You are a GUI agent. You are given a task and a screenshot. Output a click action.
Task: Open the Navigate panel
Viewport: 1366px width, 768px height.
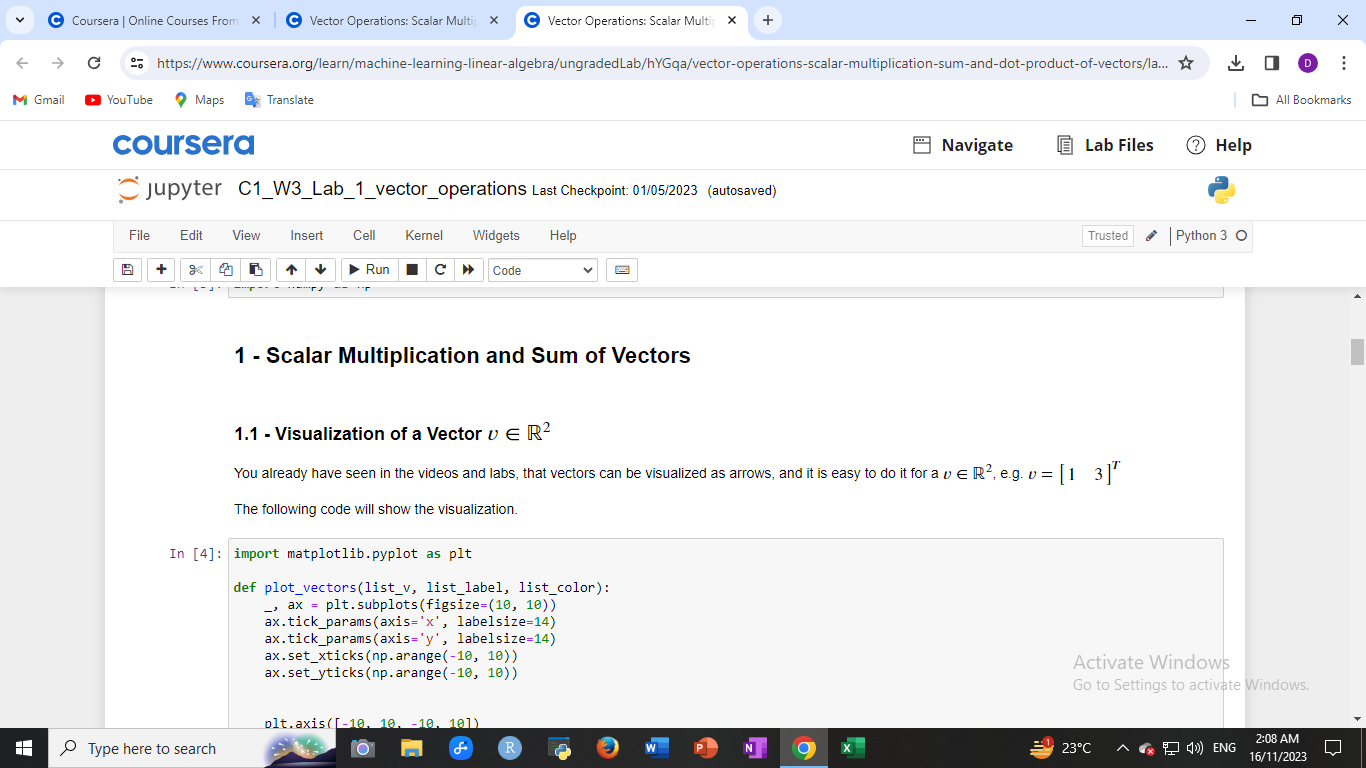pyautogui.click(x=963, y=145)
